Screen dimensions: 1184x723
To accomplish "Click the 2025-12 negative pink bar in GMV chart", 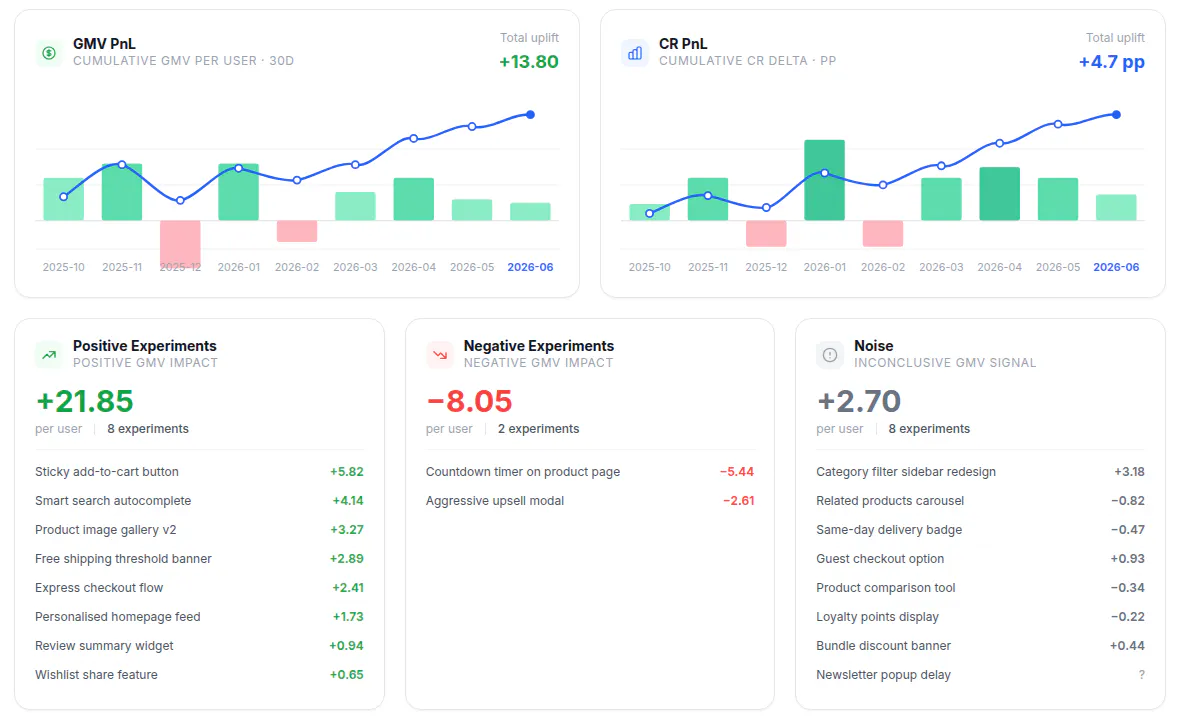I will 180,244.
